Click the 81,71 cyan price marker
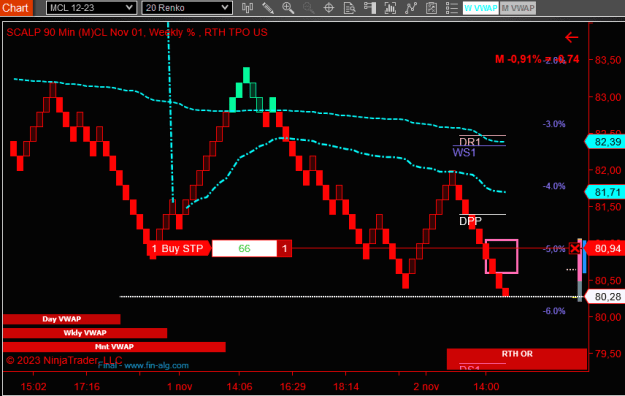 click(x=605, y=192)
